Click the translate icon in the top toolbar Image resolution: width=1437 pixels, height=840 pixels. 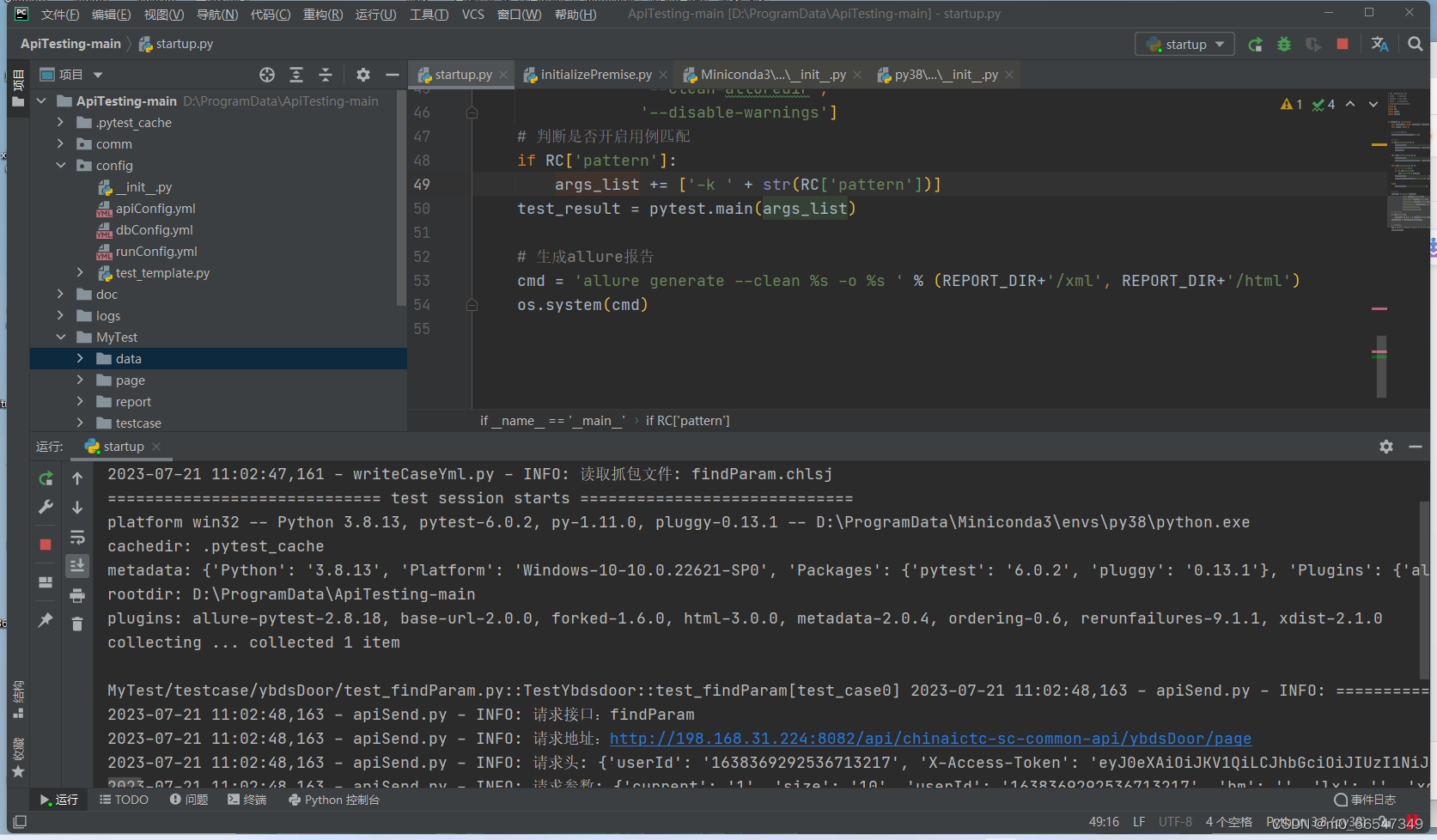coord(1380,44)
